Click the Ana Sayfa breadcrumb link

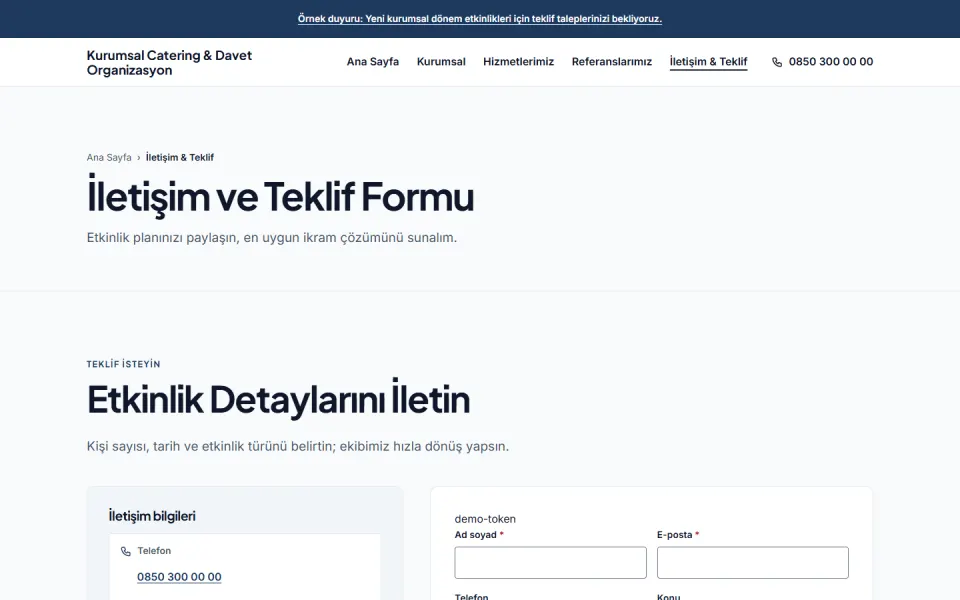pyautogui.click(x=109, y=157)
